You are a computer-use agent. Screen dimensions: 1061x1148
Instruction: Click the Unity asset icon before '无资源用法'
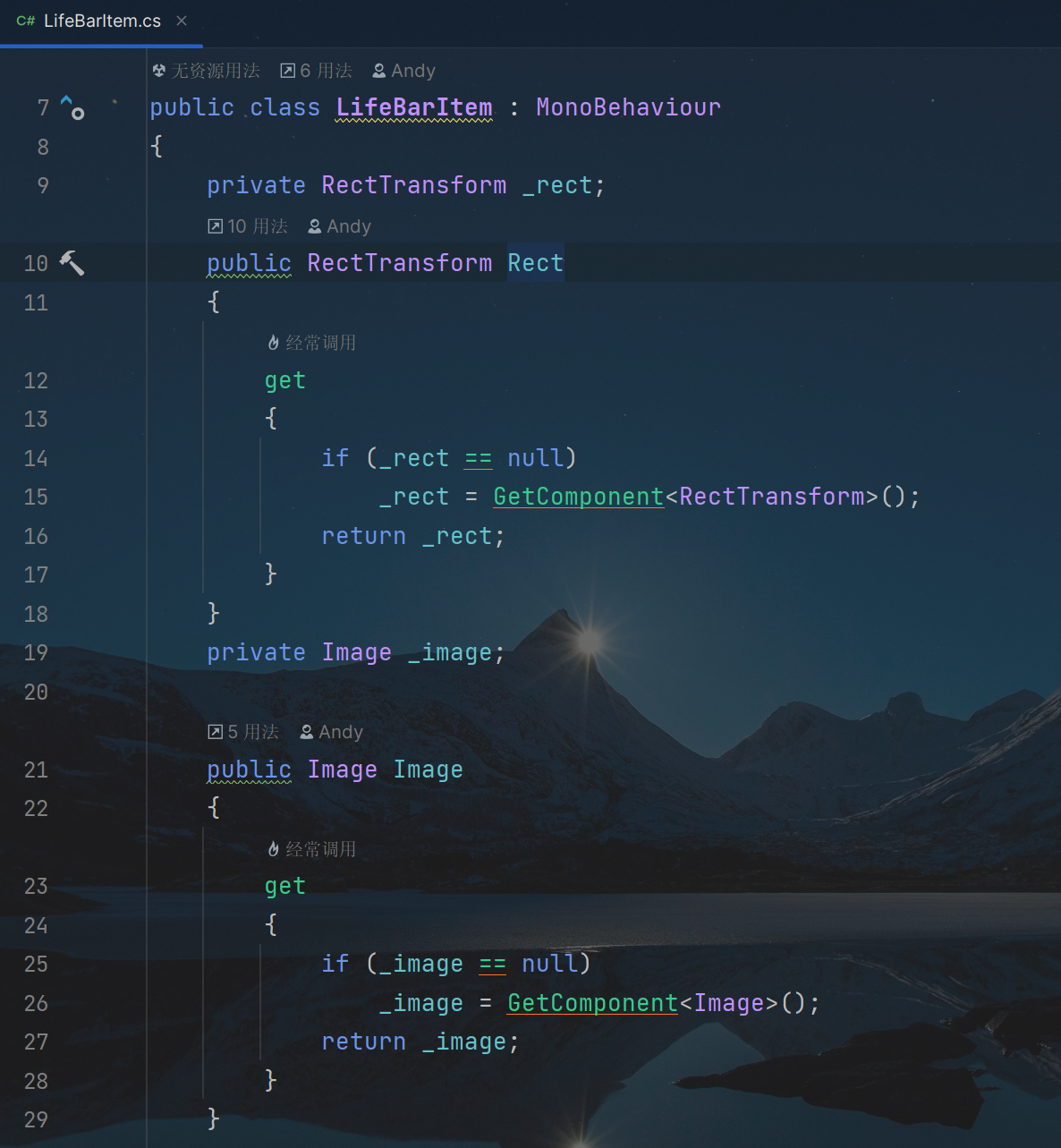(159, 71)
